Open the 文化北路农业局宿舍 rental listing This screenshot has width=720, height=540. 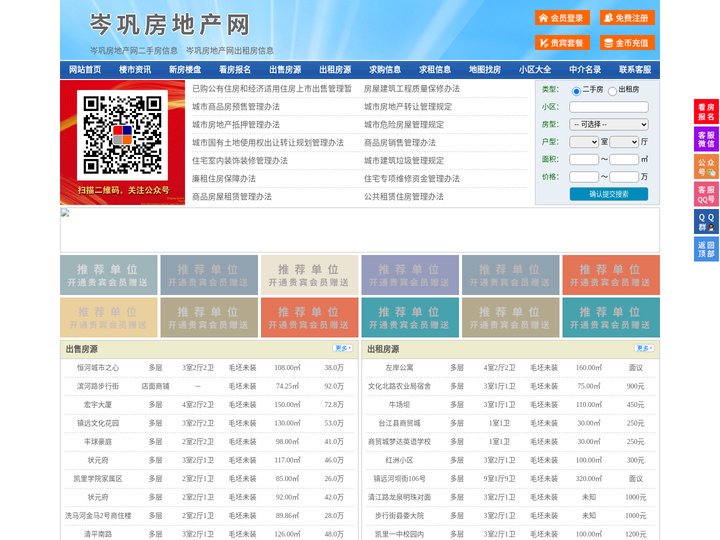399,386
